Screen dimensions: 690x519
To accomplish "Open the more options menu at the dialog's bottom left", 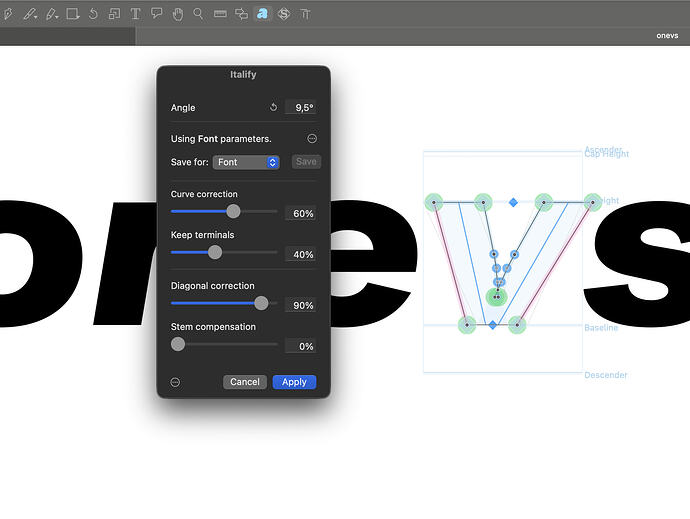I will point(175,382).
